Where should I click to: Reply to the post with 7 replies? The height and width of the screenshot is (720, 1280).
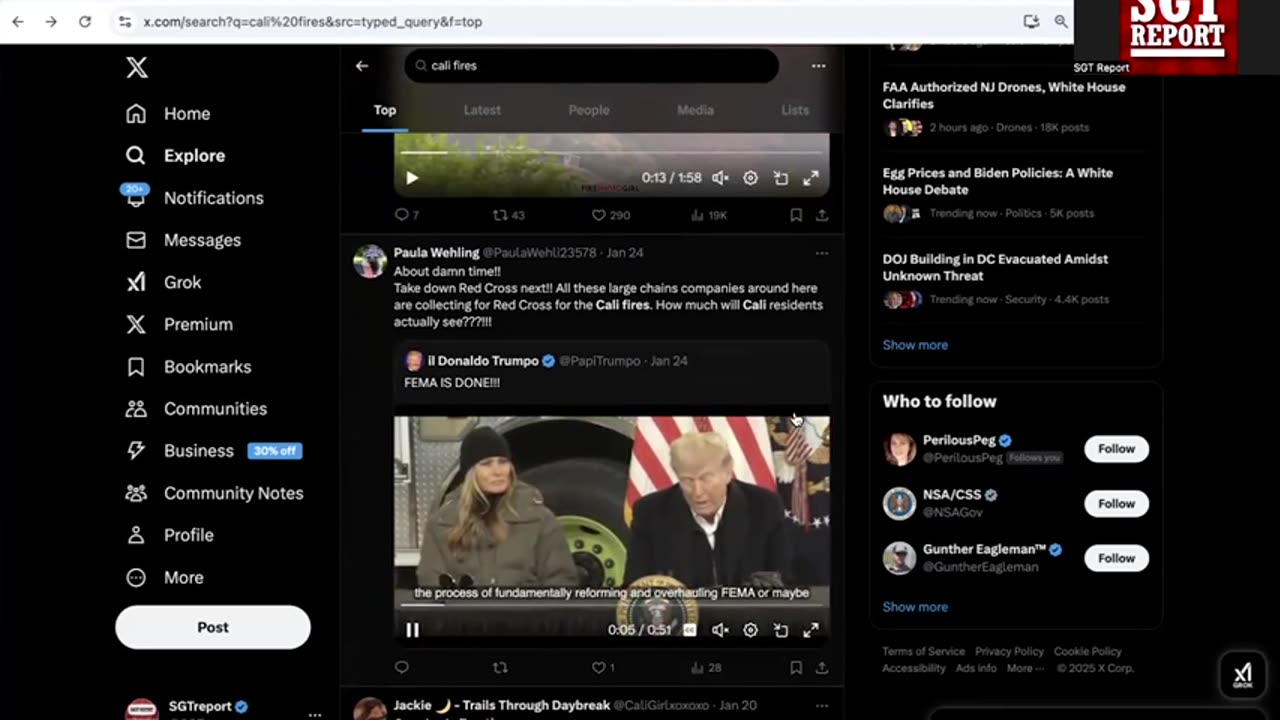point(407,215)
